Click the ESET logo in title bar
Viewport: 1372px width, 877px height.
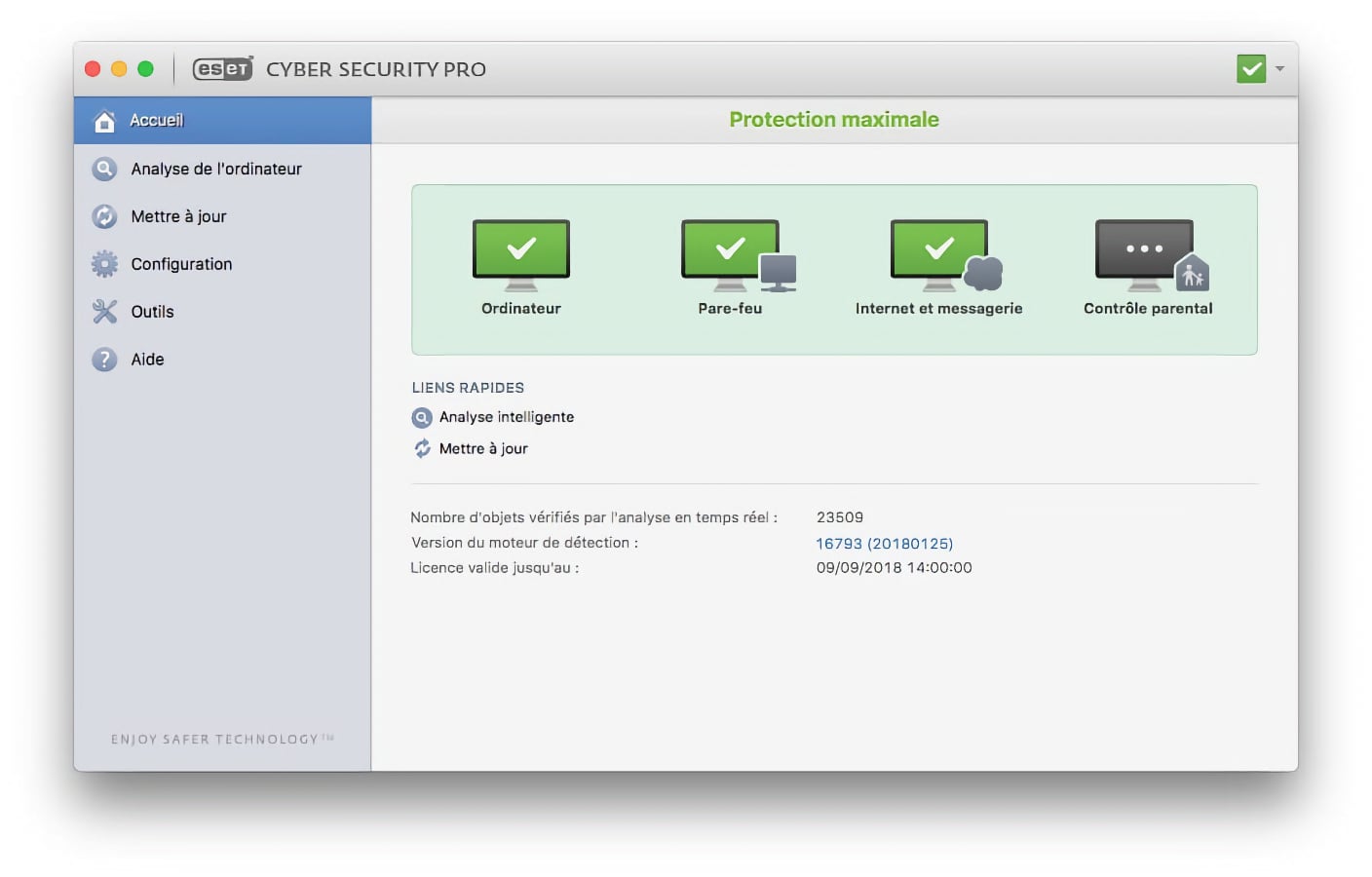[x=223, y=68]
